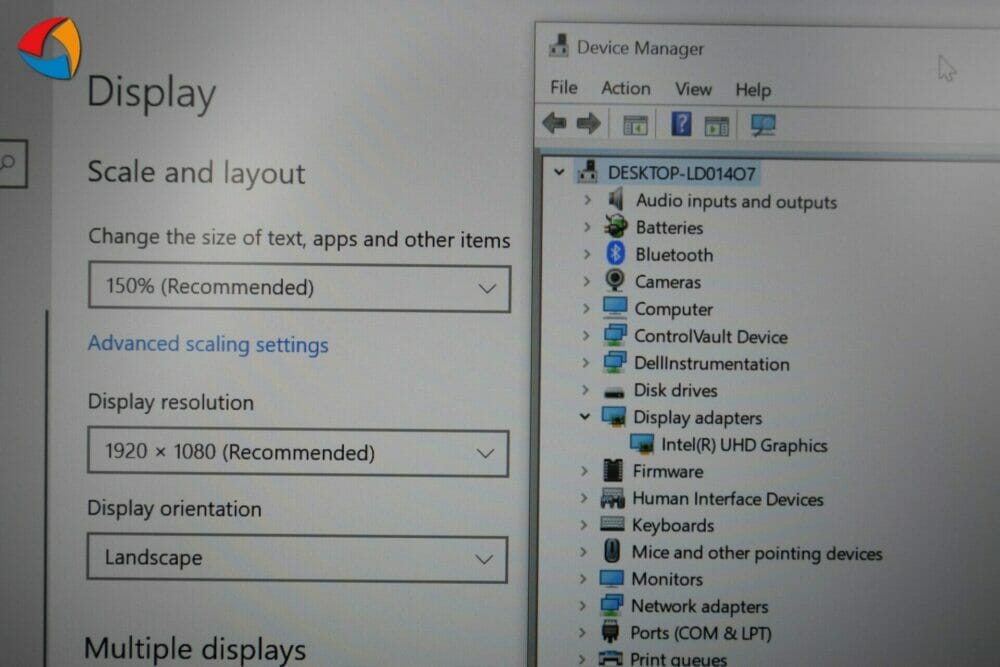Open the Help question mark toolbar icon
This screenshot has width=1000, height=667.
point(681,124)
